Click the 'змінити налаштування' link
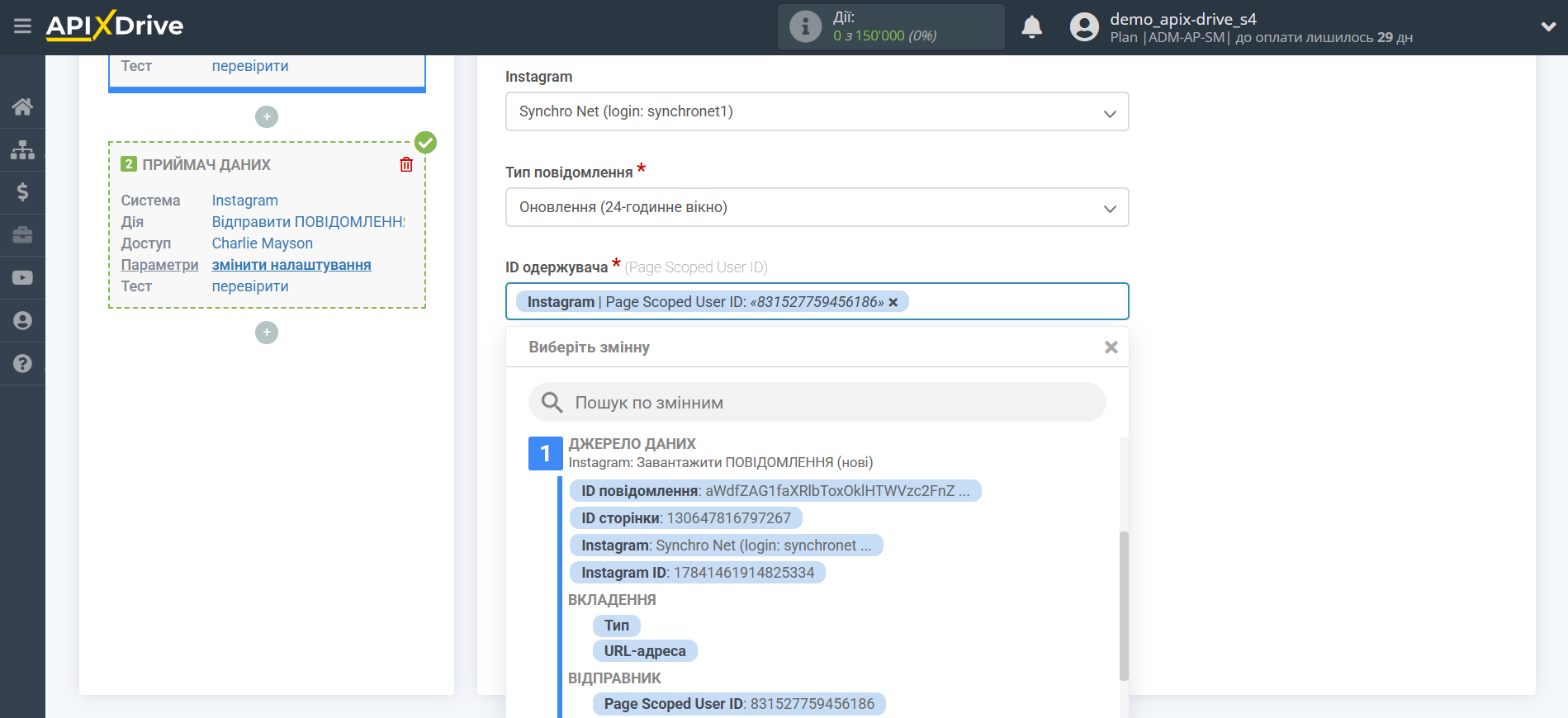Viewport: 1568px width, 718px height. (x=291, y=265)
